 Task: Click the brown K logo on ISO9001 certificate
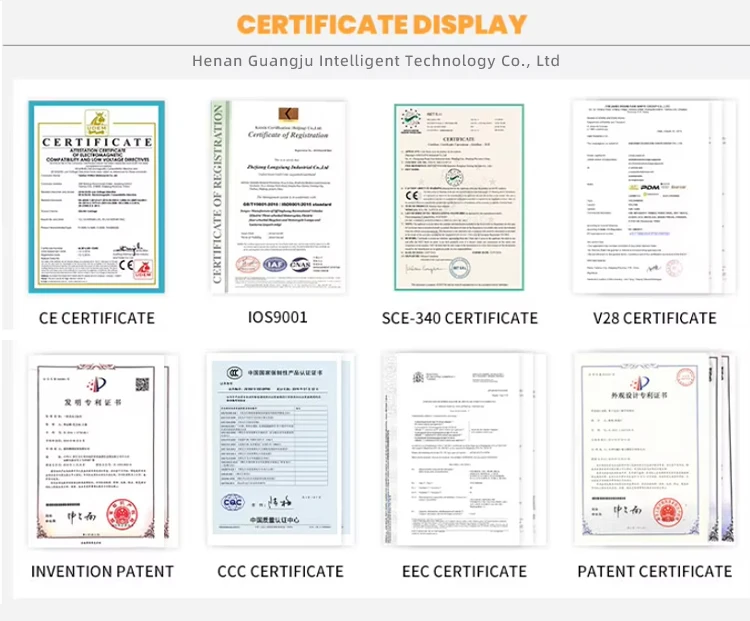288,115
